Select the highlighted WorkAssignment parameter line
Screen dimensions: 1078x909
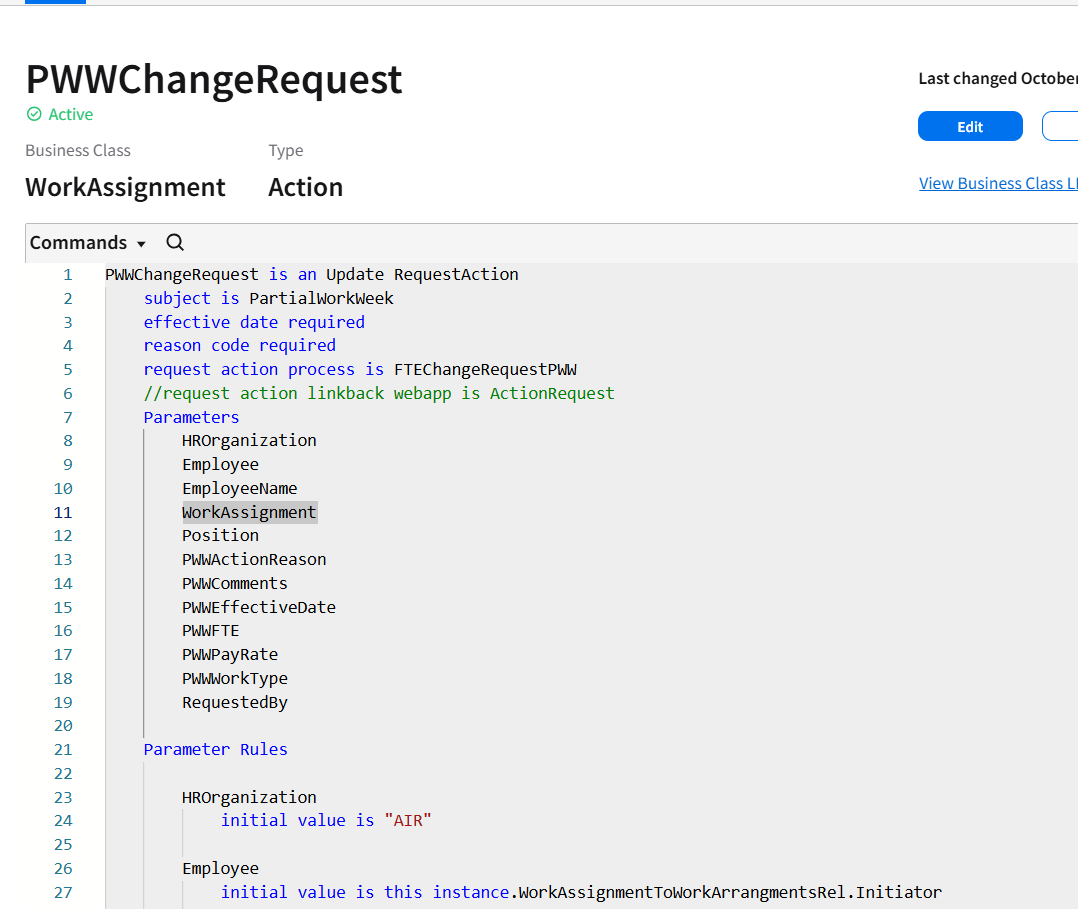pyautogui.click(x=249, y=512)
